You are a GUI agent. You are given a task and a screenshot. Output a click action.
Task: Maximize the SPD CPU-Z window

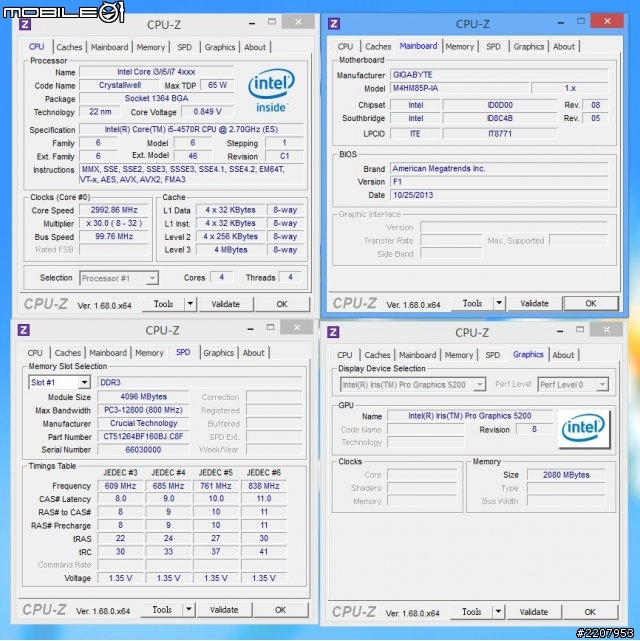270,327
